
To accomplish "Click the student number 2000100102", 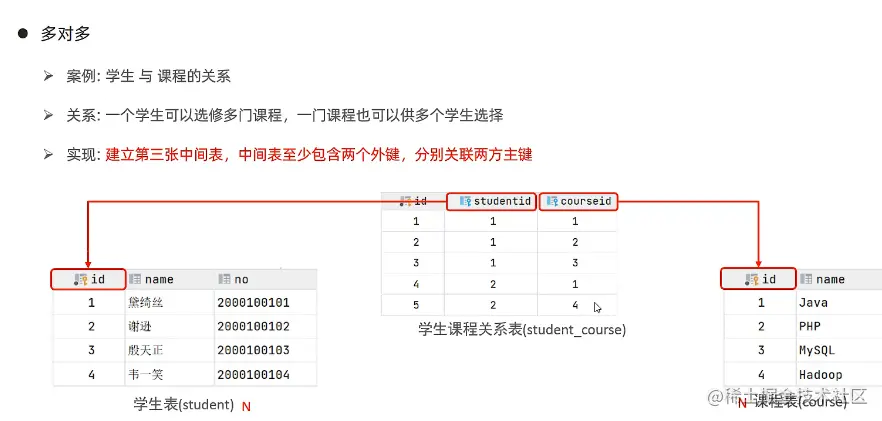I will (253, 326).
